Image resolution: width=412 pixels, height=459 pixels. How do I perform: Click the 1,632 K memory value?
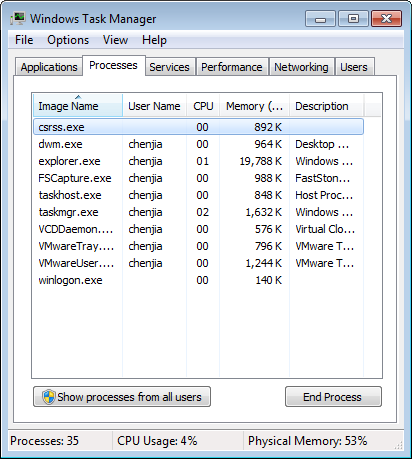click(264, 212)
